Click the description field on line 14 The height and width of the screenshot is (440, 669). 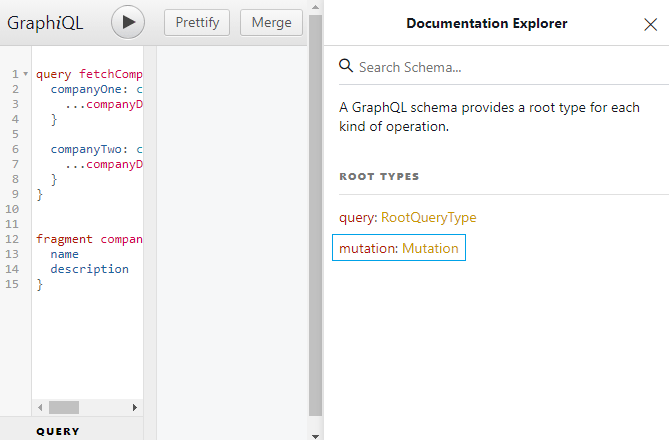point(89,269)
